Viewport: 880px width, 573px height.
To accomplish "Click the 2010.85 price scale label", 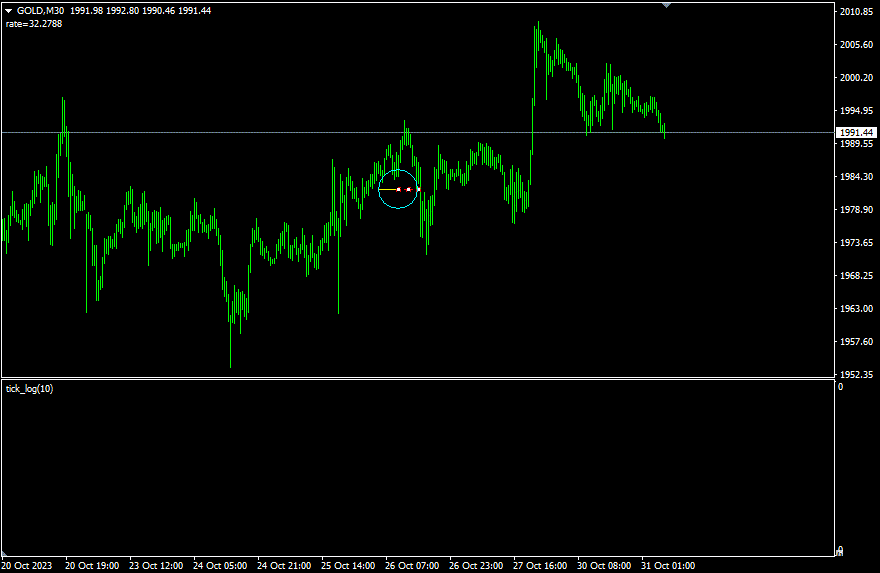I will click(856, 11).
